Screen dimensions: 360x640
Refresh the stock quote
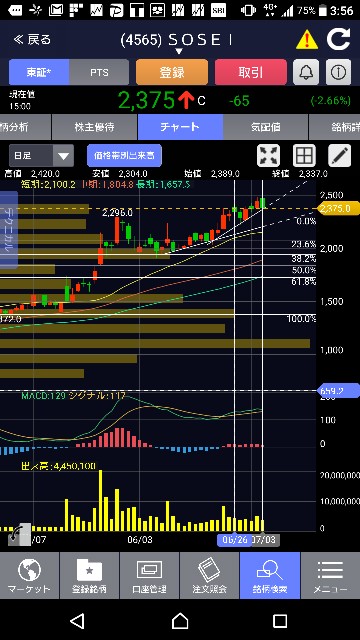338,40
